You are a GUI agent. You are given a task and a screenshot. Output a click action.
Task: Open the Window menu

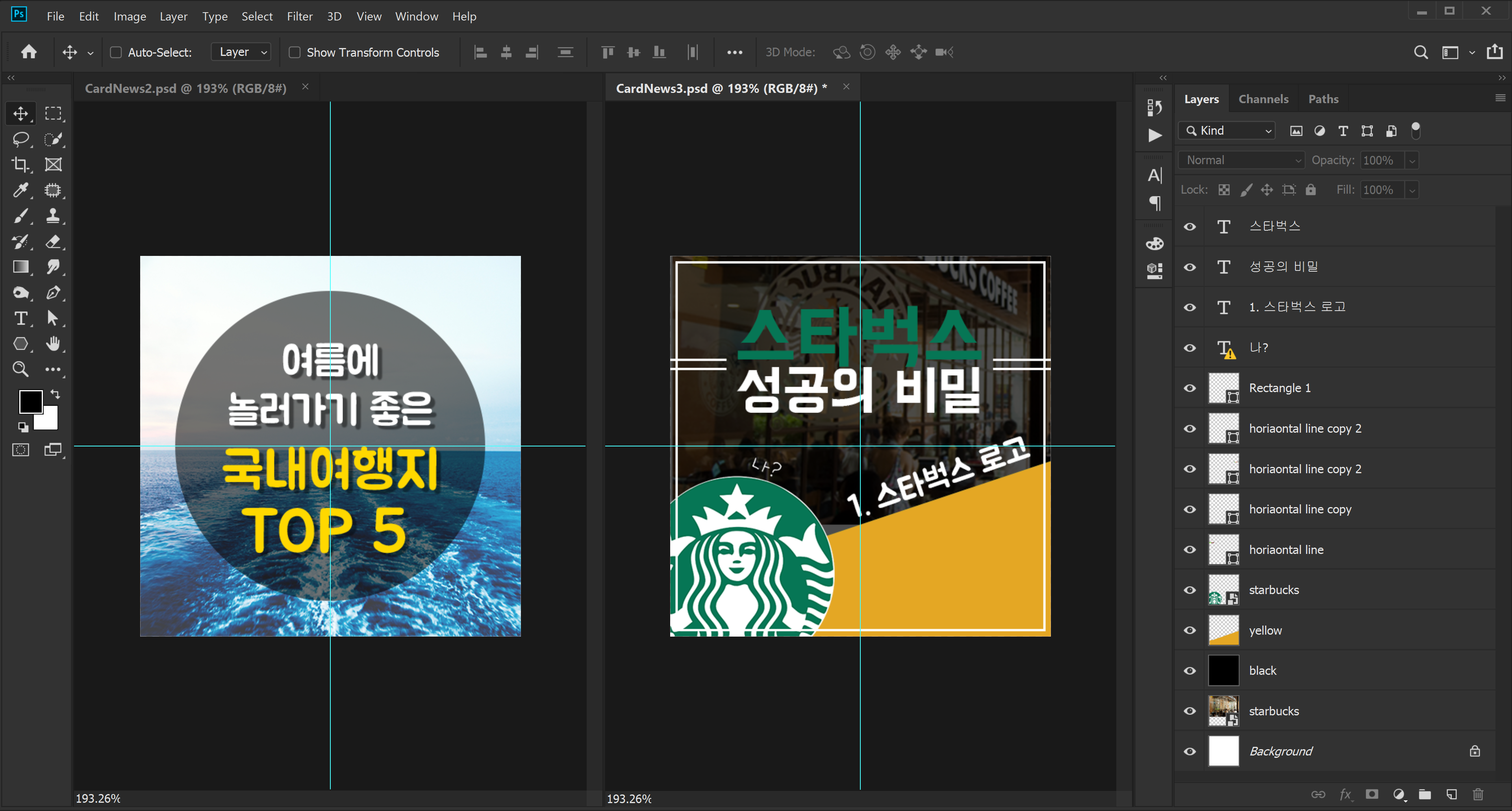pyautogui.click(x=416, y=17)
